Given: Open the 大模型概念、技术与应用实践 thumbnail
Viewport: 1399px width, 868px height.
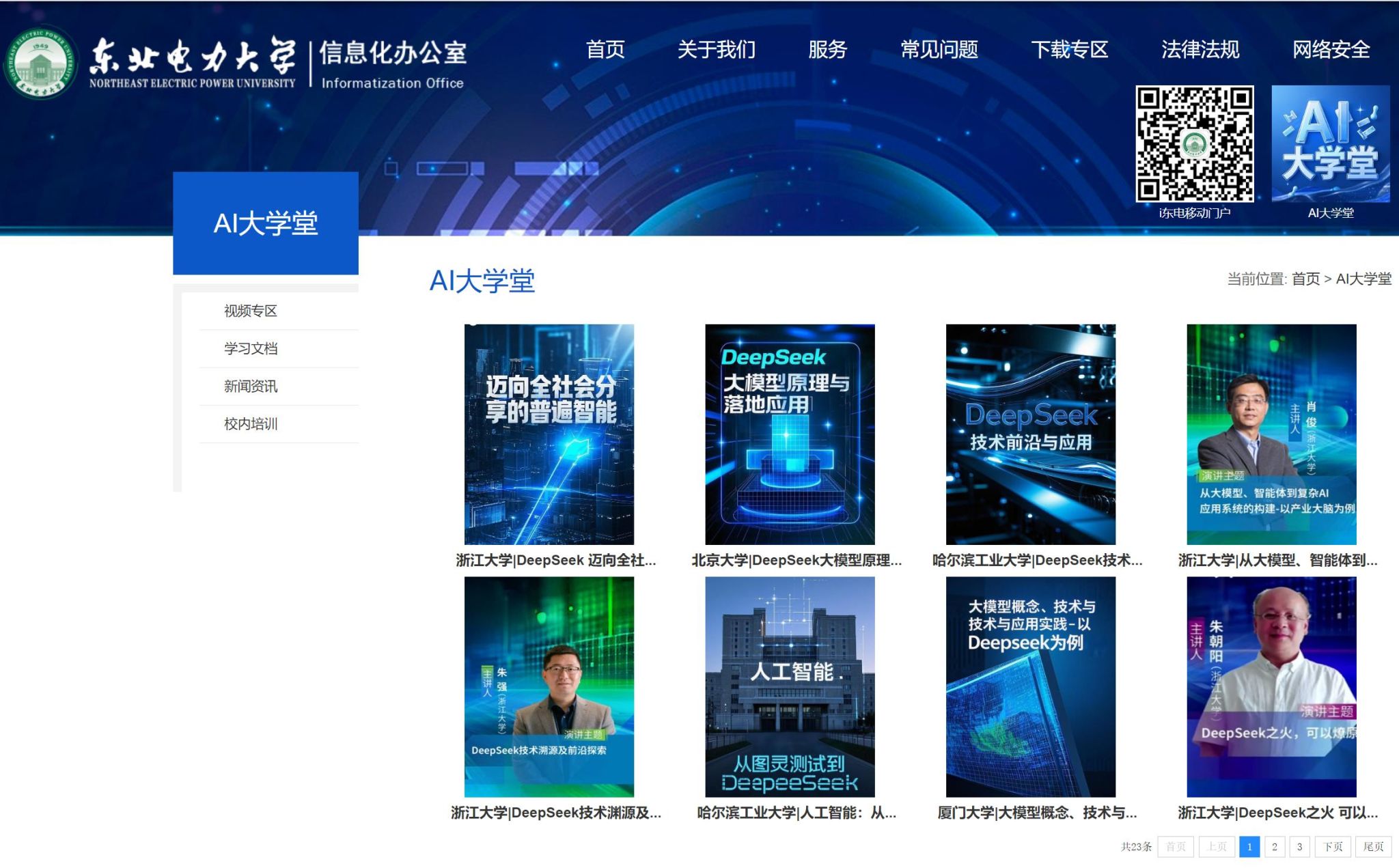Looking at the screenshot, I should click(x=1031, y=686).
